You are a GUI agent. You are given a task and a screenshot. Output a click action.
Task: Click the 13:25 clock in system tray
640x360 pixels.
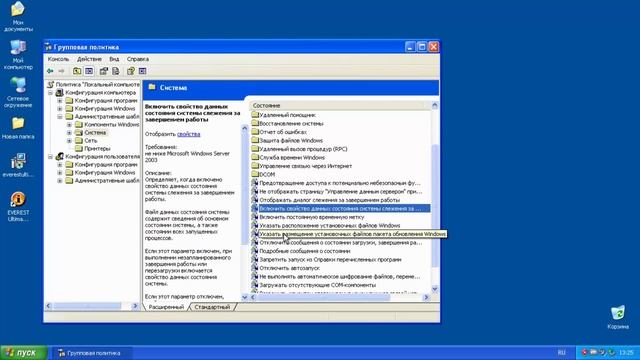coord(626,352)
